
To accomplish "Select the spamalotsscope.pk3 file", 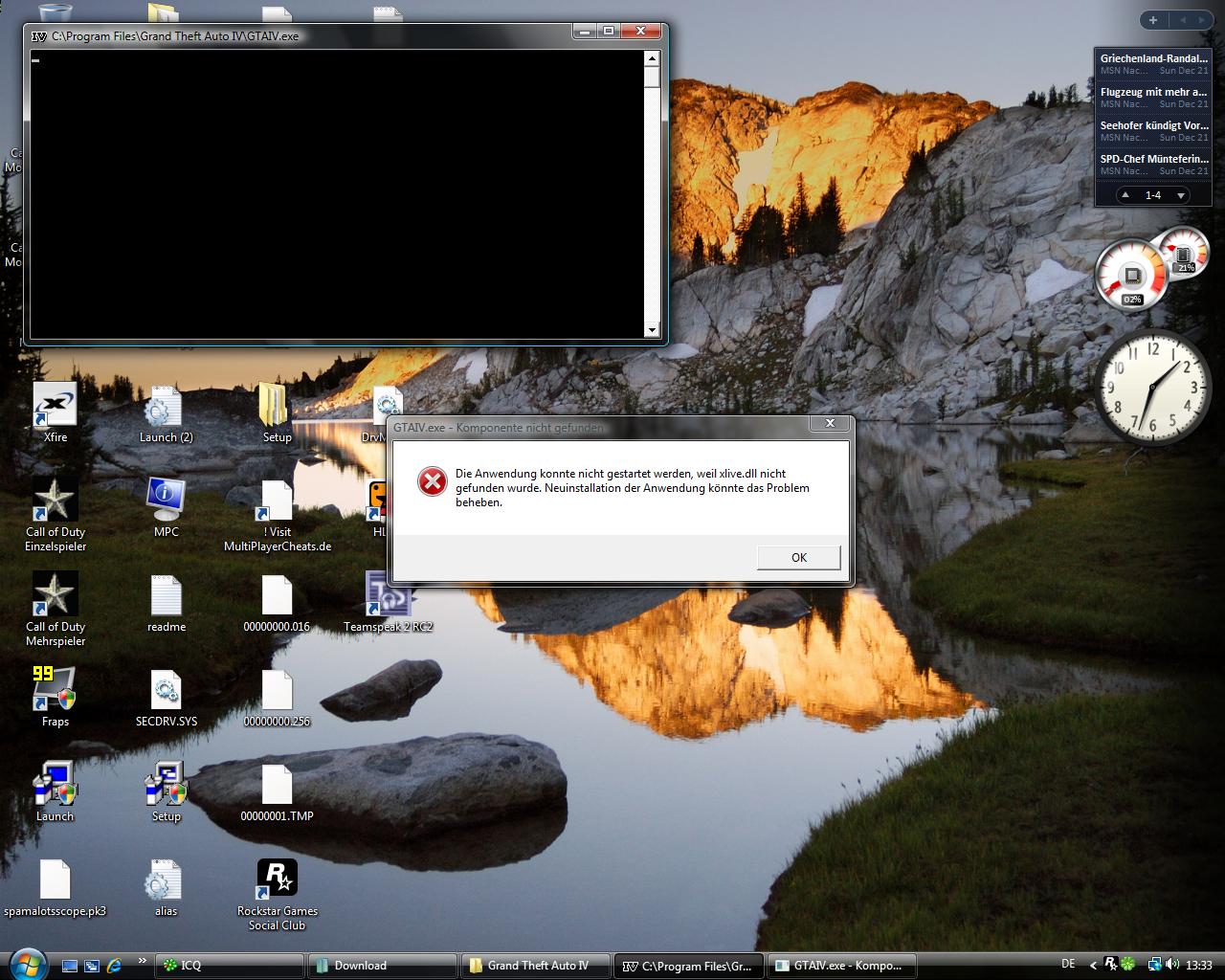I will point(55,880).
